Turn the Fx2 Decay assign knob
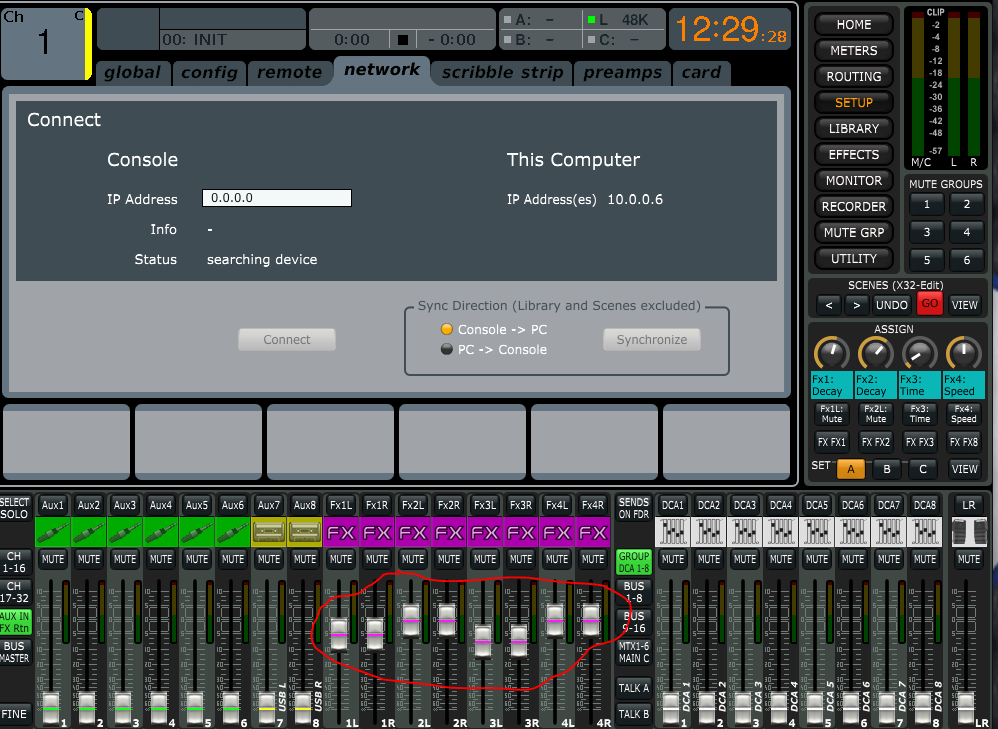 875,353
